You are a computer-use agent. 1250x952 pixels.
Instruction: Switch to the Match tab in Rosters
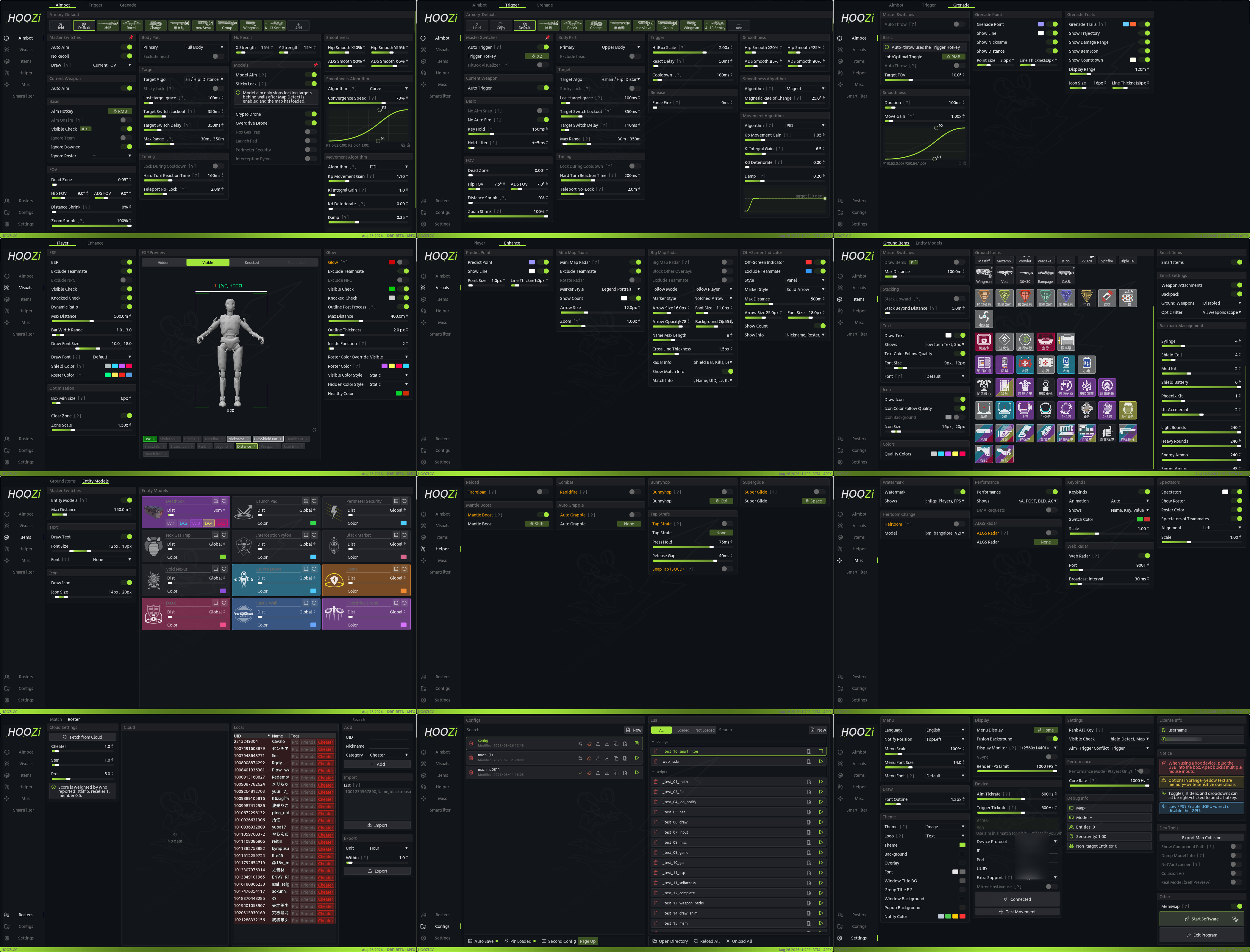56,719
